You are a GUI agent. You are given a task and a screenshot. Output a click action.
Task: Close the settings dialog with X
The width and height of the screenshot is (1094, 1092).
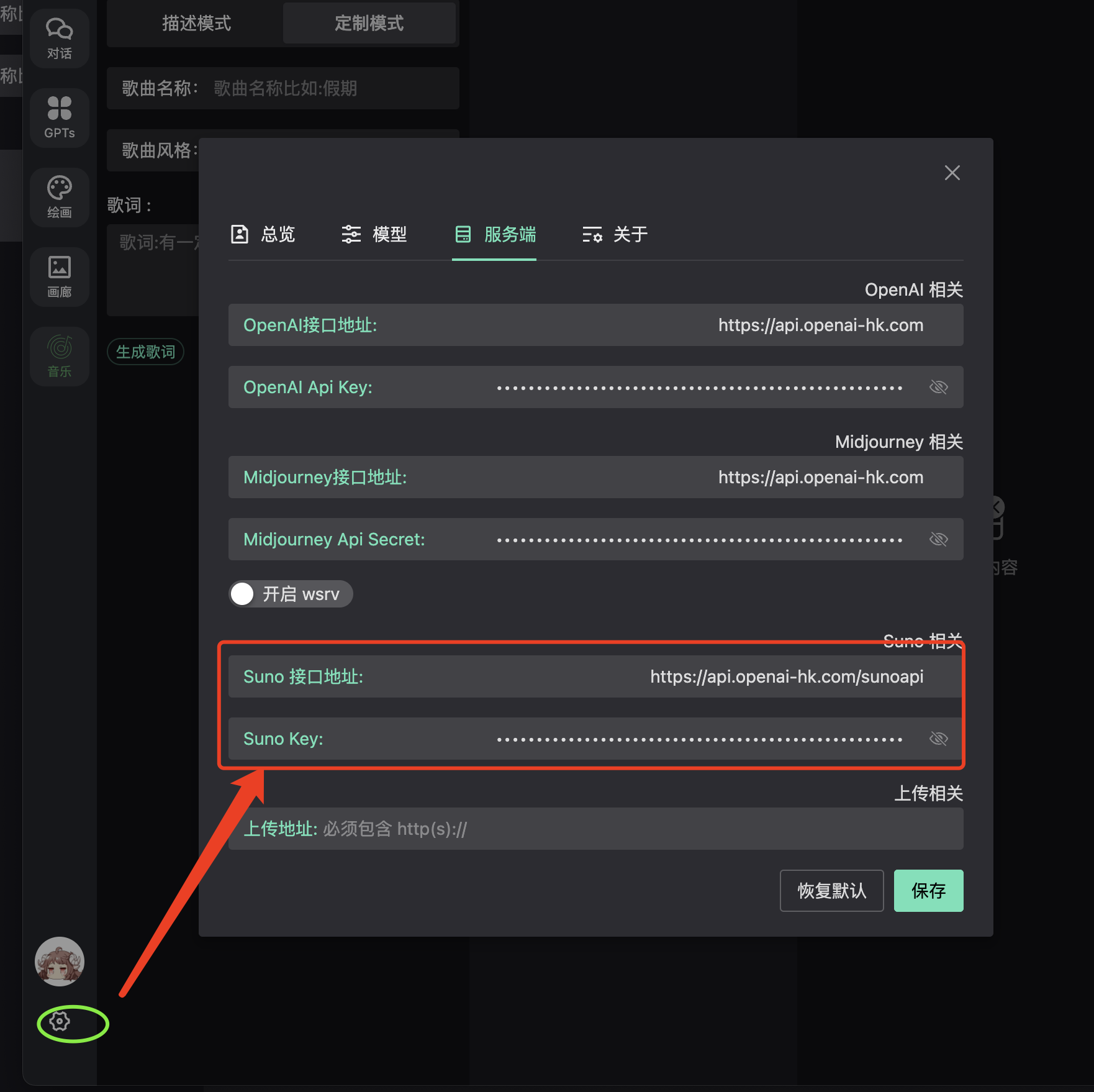pyautogui.click(x=952, y=173)
